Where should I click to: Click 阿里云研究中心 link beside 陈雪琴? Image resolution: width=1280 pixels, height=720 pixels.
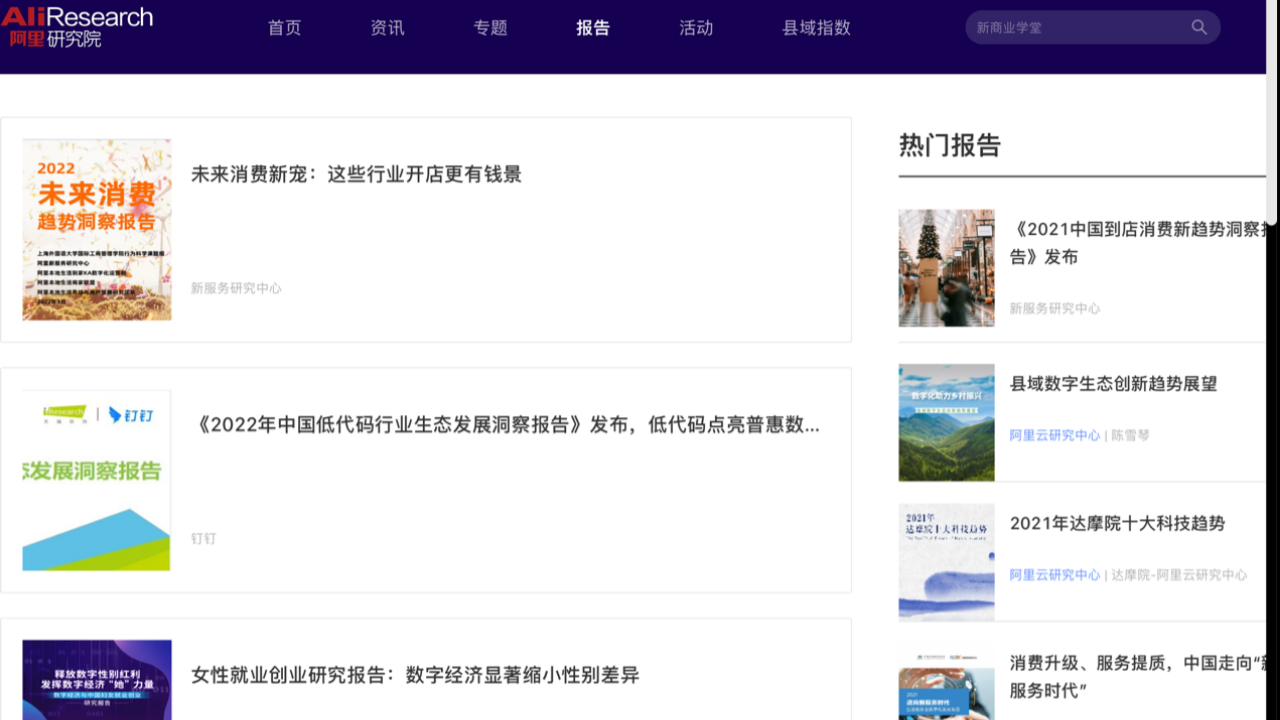(1055, 436)
